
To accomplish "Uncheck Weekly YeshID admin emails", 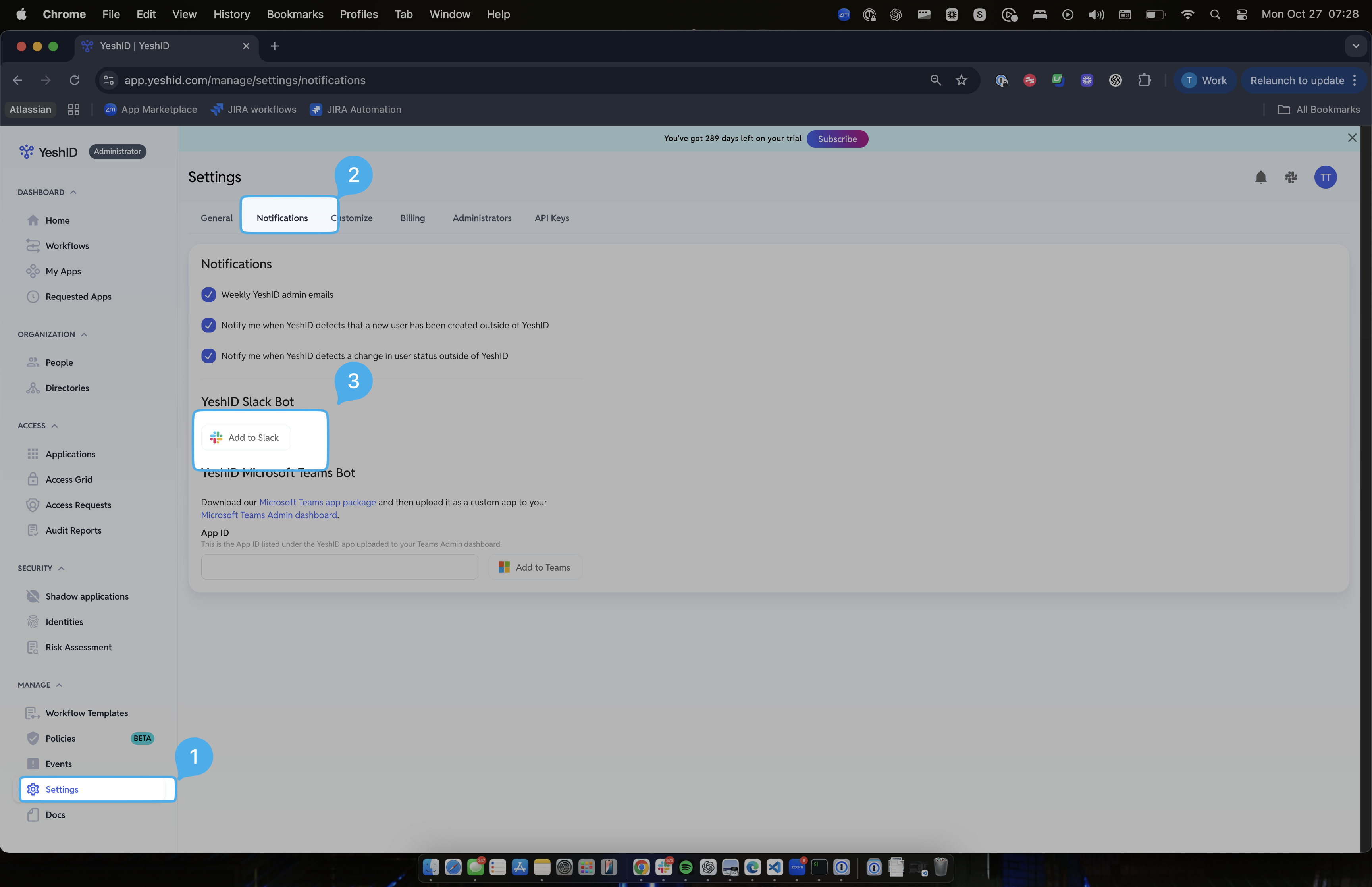I will (x=208, y=295).
